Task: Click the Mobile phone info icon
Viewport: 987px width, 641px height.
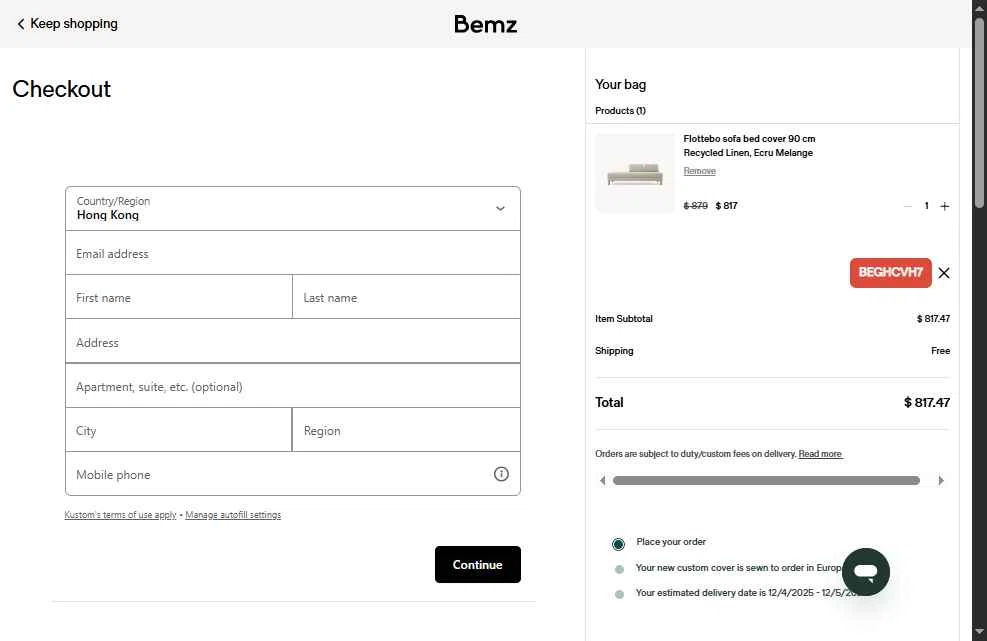Action: tap(501, 474)
